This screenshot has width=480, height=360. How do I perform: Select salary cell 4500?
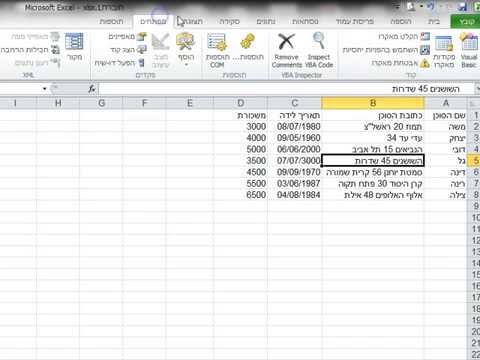tap(240, 172)
